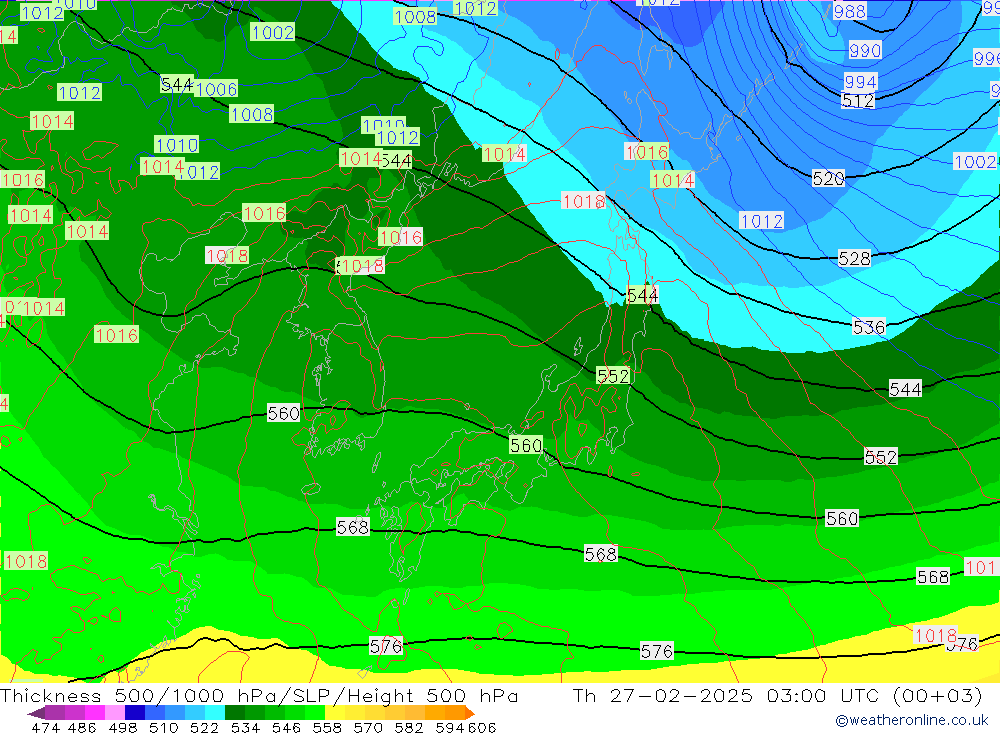Click the 990 pressure label
This screenshot has height=733, width=1000.
[x=865, y=50]
